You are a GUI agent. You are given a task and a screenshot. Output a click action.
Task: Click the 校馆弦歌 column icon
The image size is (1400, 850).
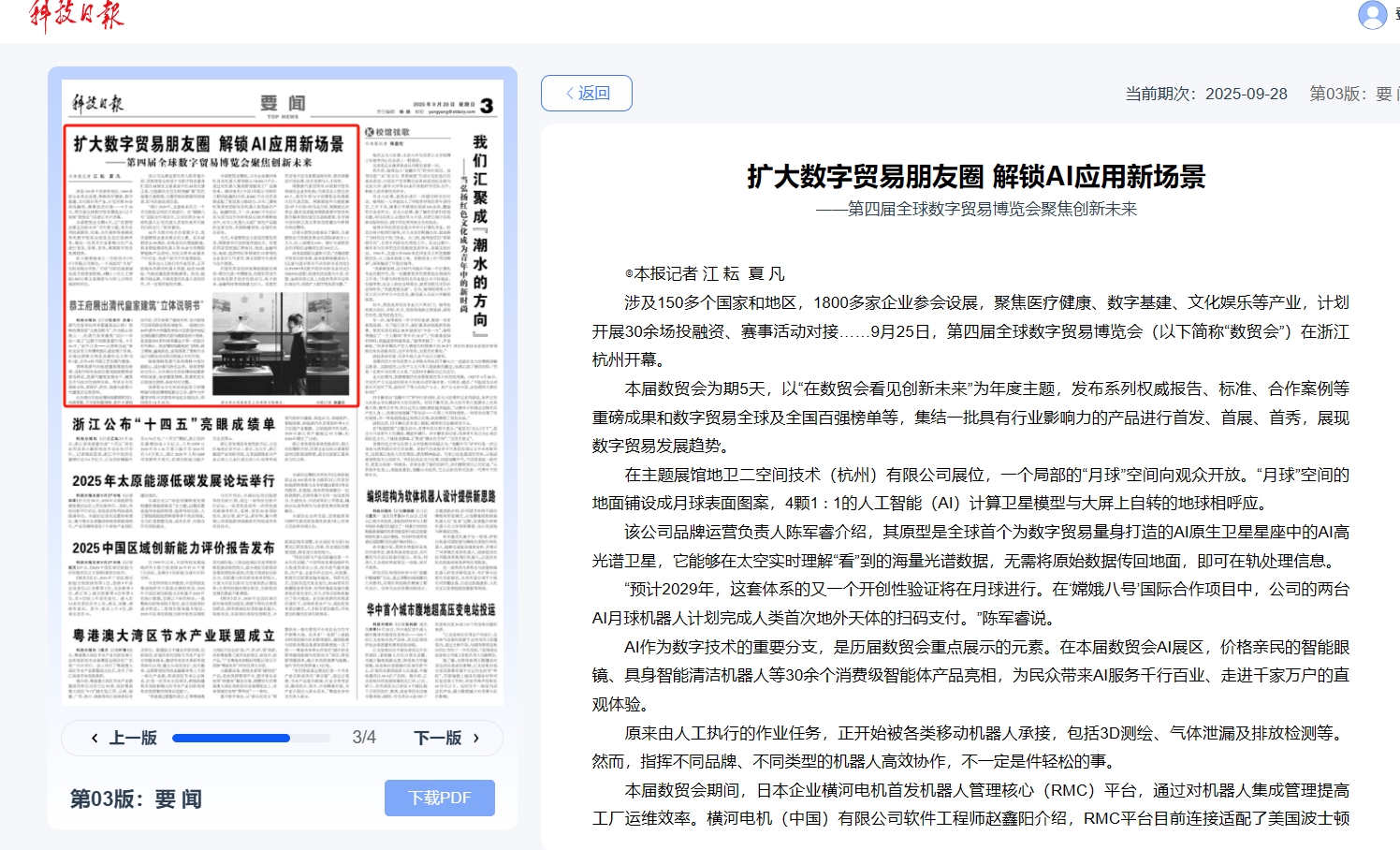pyautogui.click(x=370, y=132)
